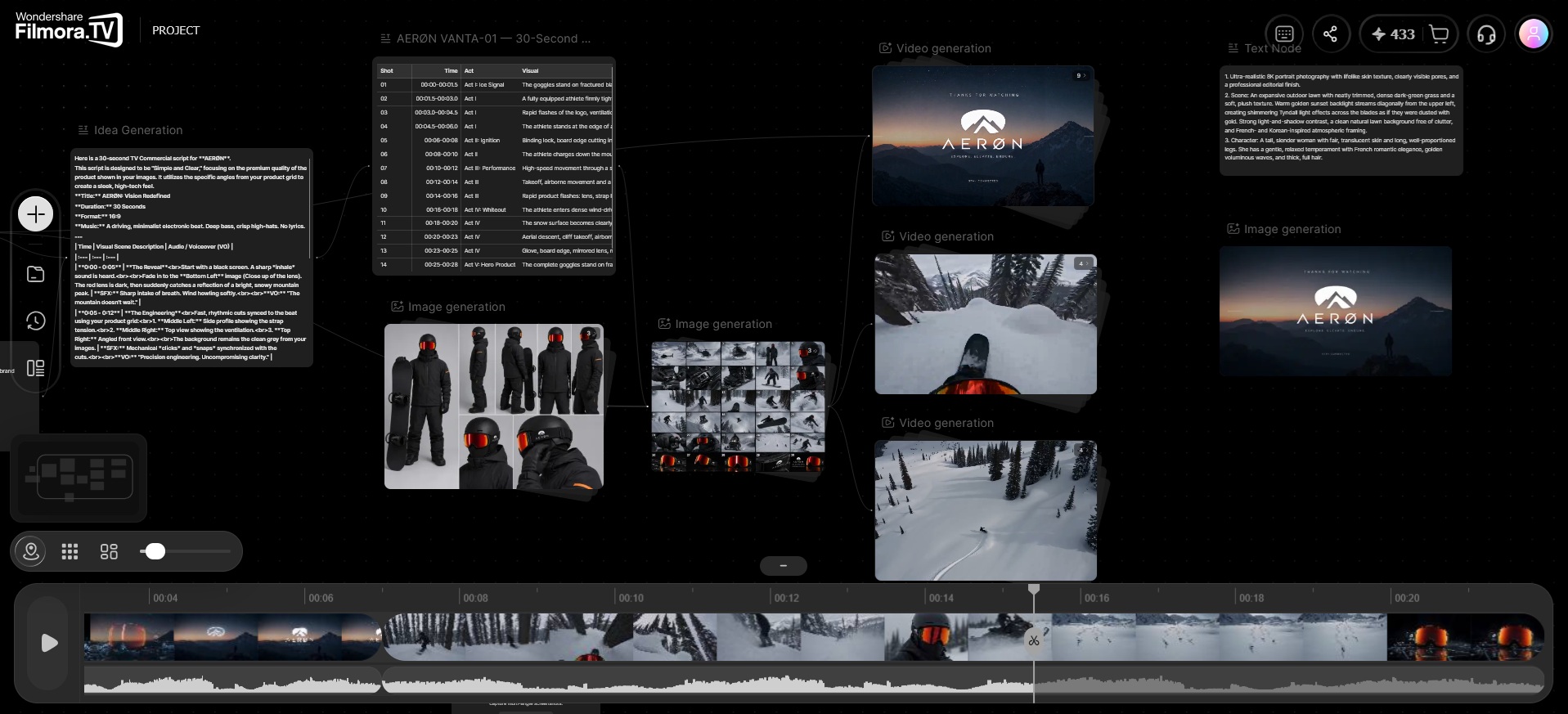Open the templates layout icon in sidebar
The width and height of the screenshot is (1568, 714).
coord(36,368)
